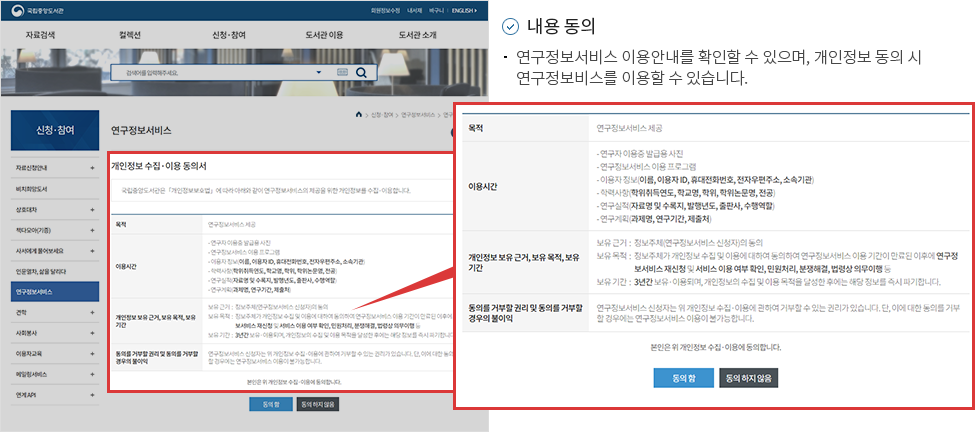Expand the 상호대차 sidebar plus icon
This screenshot has height=432, width=975.
tap(92, 208)
